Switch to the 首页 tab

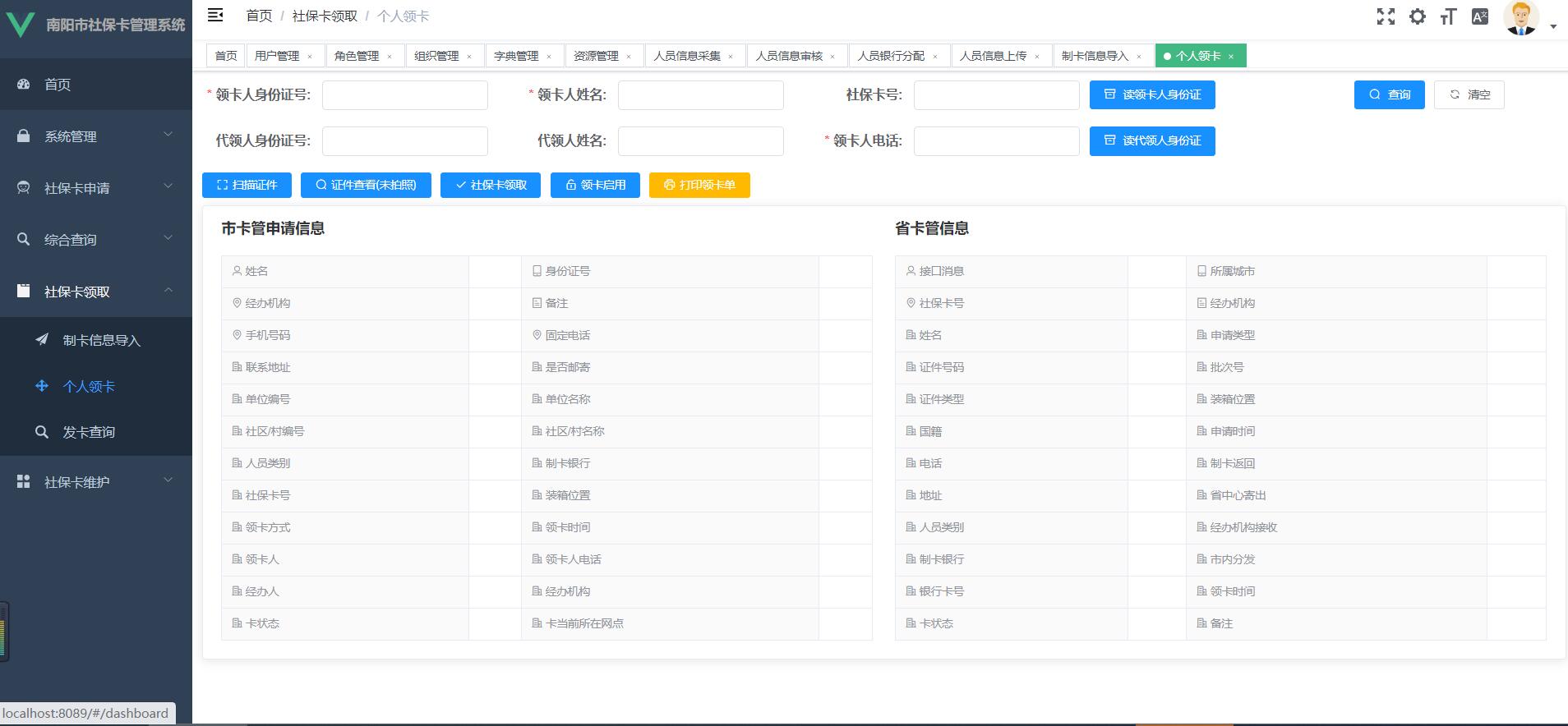click(x=226, y=56)
